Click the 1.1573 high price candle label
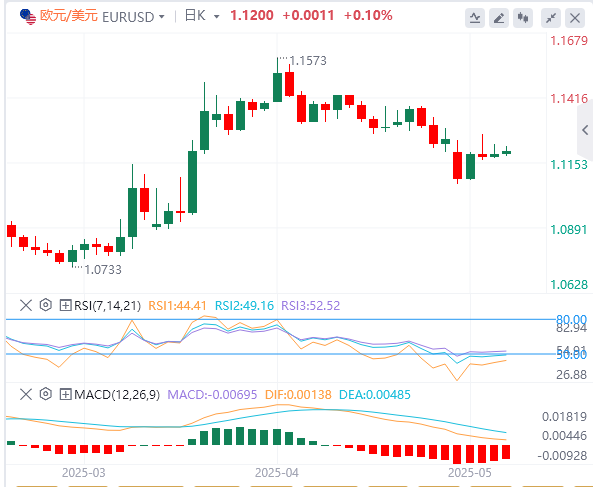Screen dimensions: 593x487 (x=308, y=60)
